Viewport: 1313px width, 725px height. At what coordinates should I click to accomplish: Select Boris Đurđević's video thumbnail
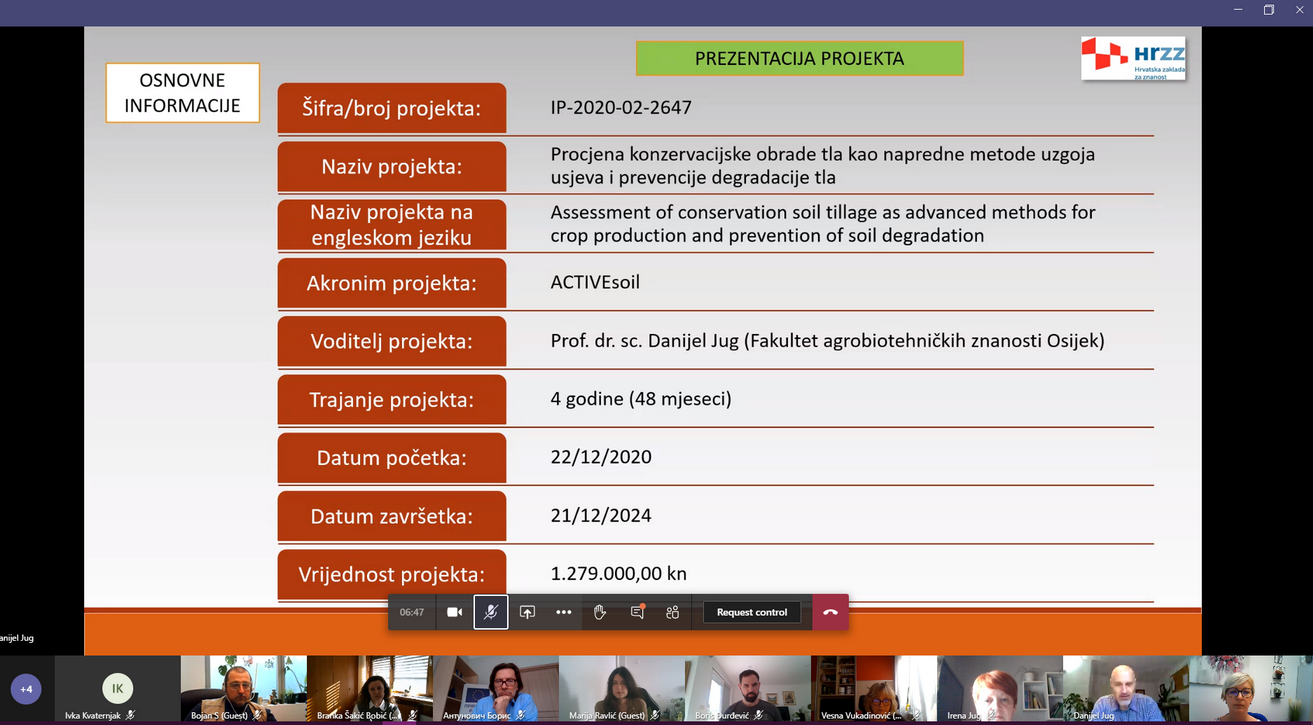pos(747,688)
